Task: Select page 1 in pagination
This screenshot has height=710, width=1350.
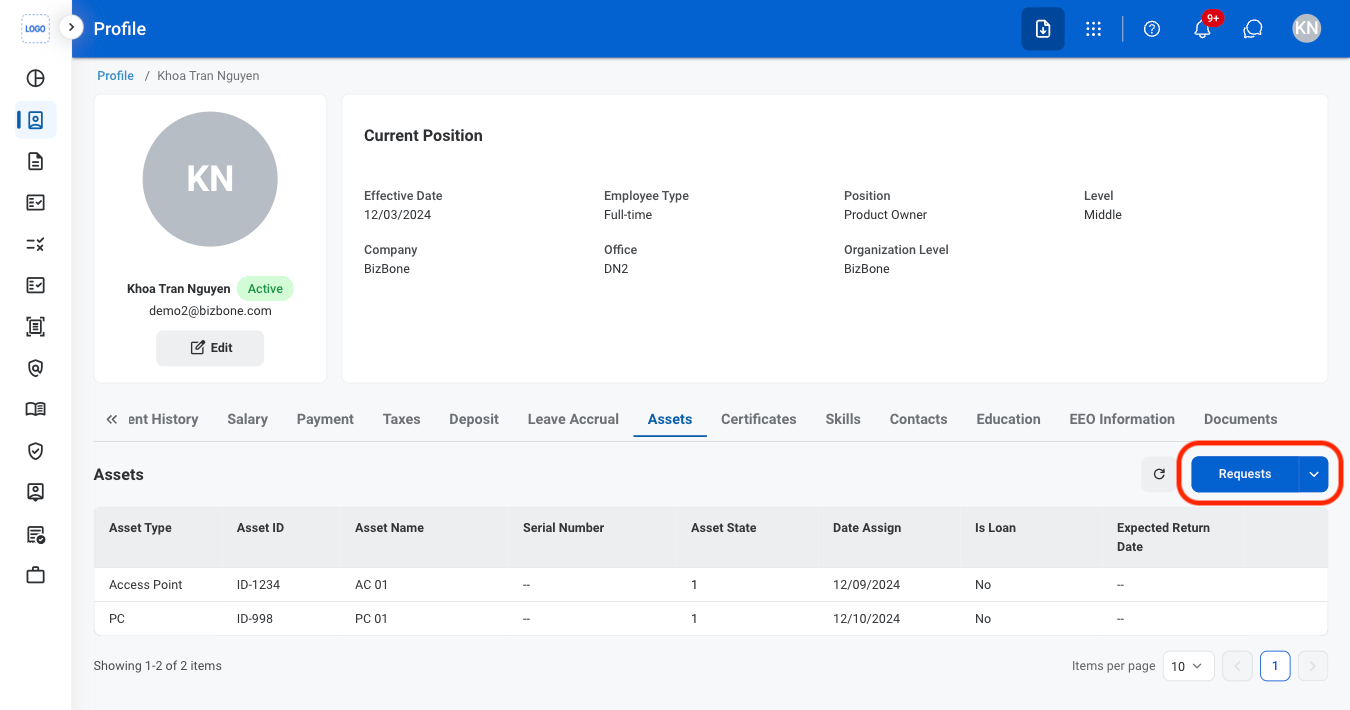Action: point(1275,666)
